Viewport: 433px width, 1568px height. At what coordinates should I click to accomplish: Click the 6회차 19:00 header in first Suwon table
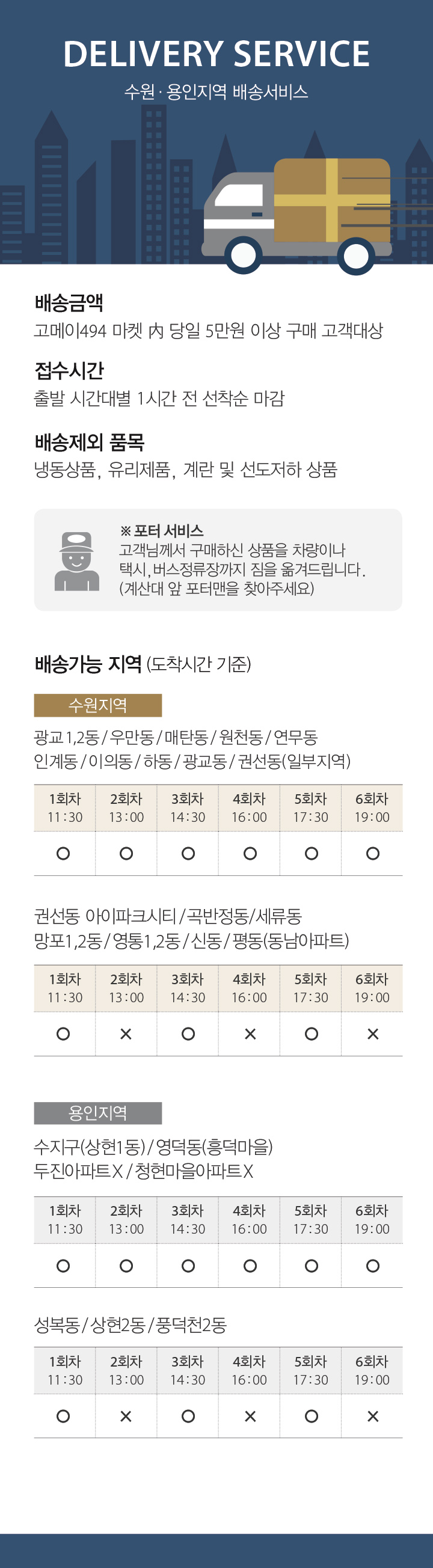372,807
